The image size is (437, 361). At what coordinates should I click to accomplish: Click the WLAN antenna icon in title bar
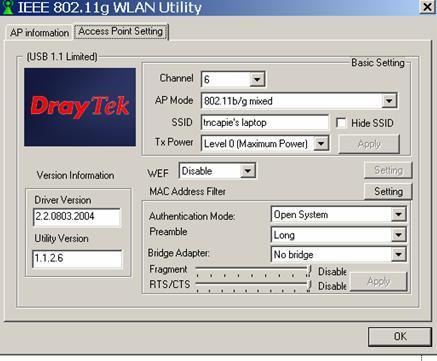pyautogui.click(x=7, y=7)
